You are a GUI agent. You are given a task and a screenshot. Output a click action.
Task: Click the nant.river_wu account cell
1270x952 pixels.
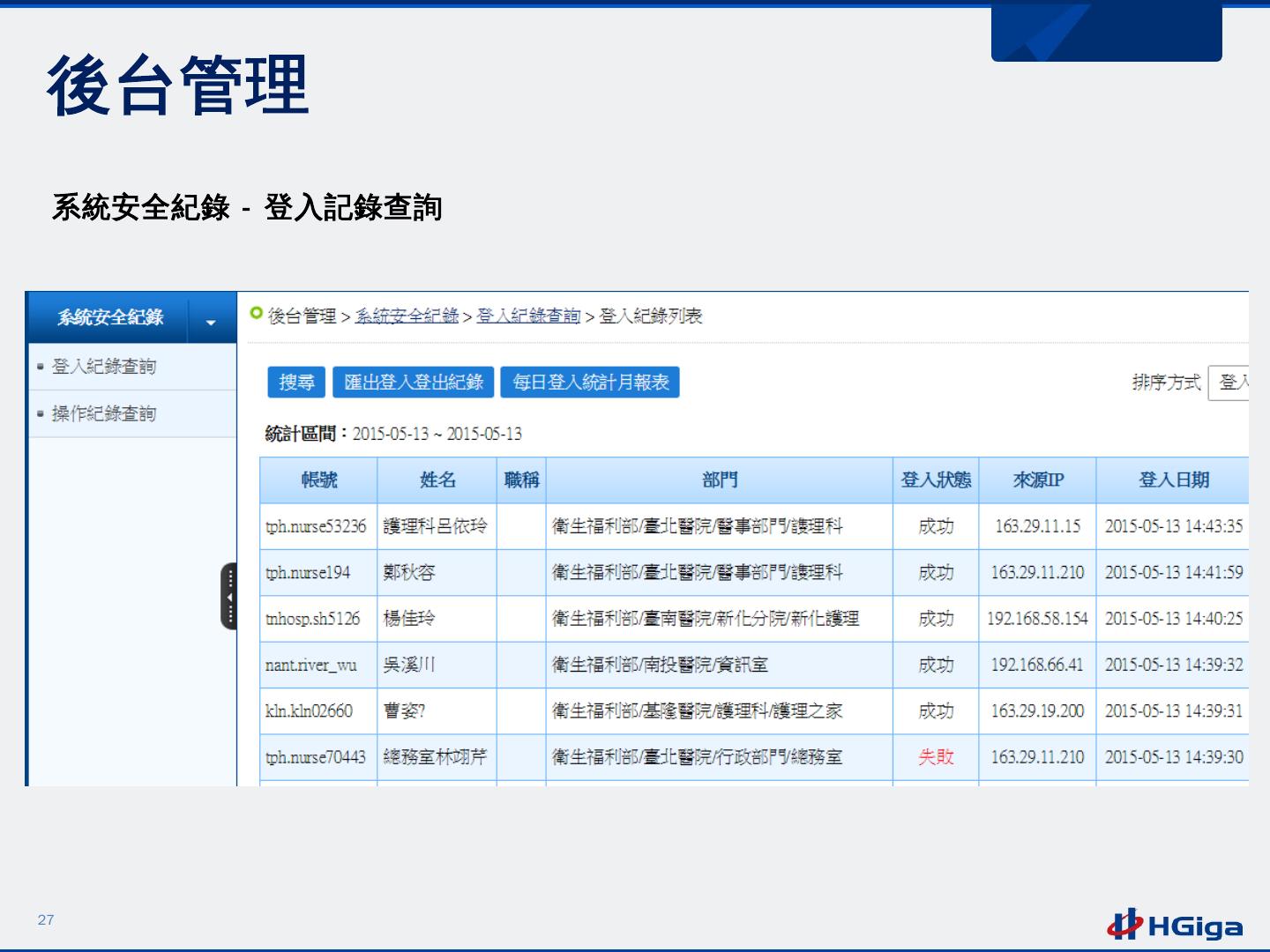point(311,666)
